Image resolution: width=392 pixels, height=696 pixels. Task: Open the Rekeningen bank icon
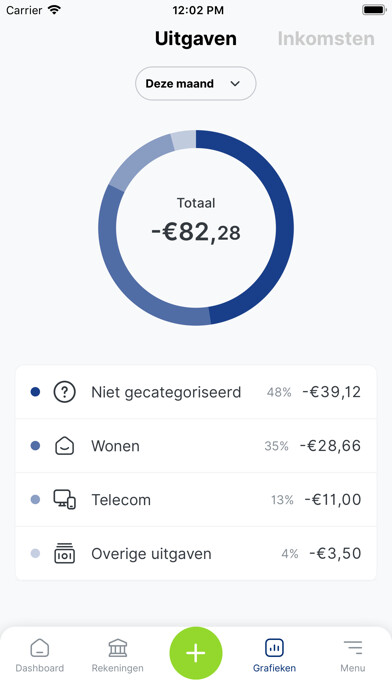118,648
